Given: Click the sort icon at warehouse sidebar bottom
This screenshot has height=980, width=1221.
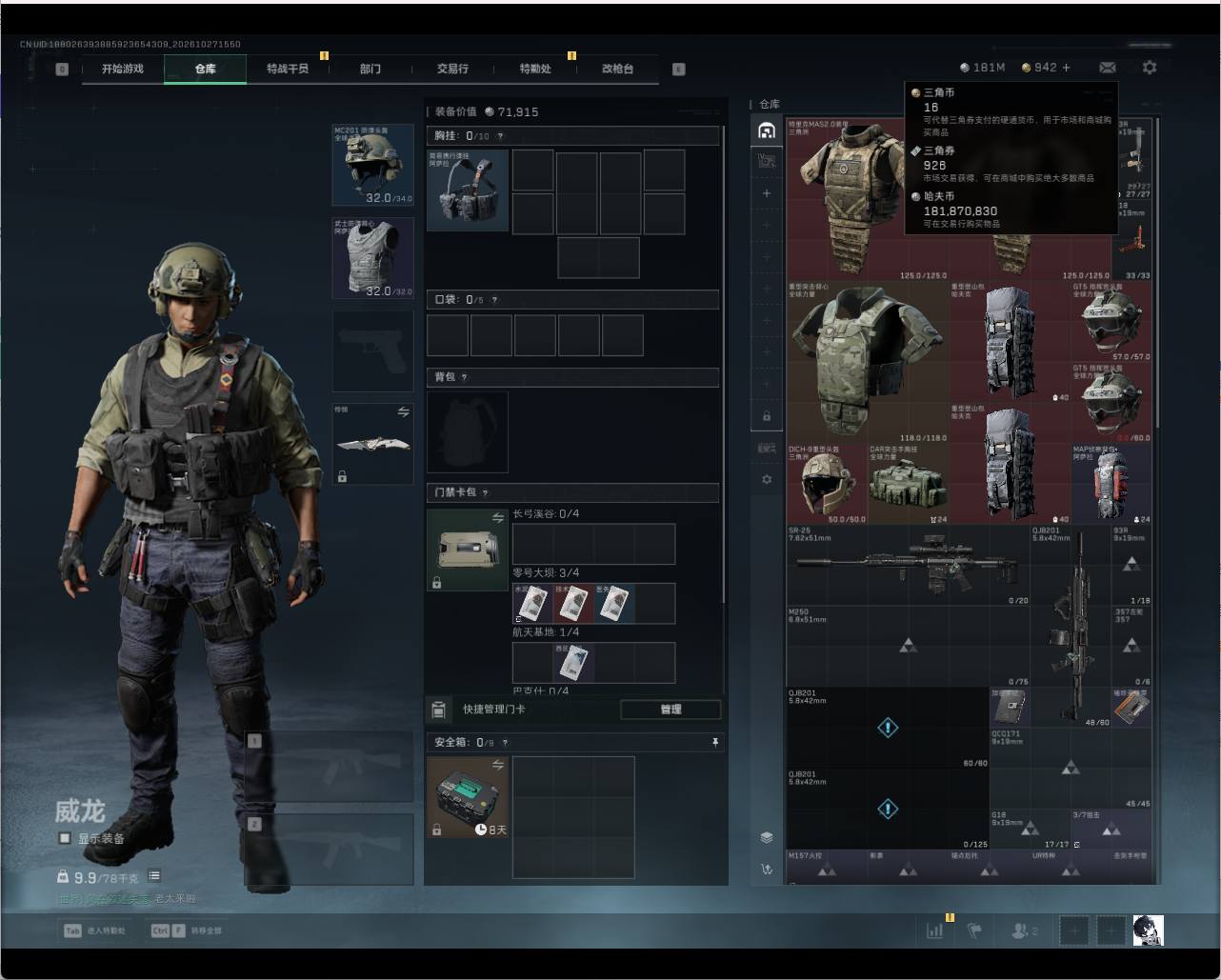Looking at the screenshot, I should click(x=767, y=869).
